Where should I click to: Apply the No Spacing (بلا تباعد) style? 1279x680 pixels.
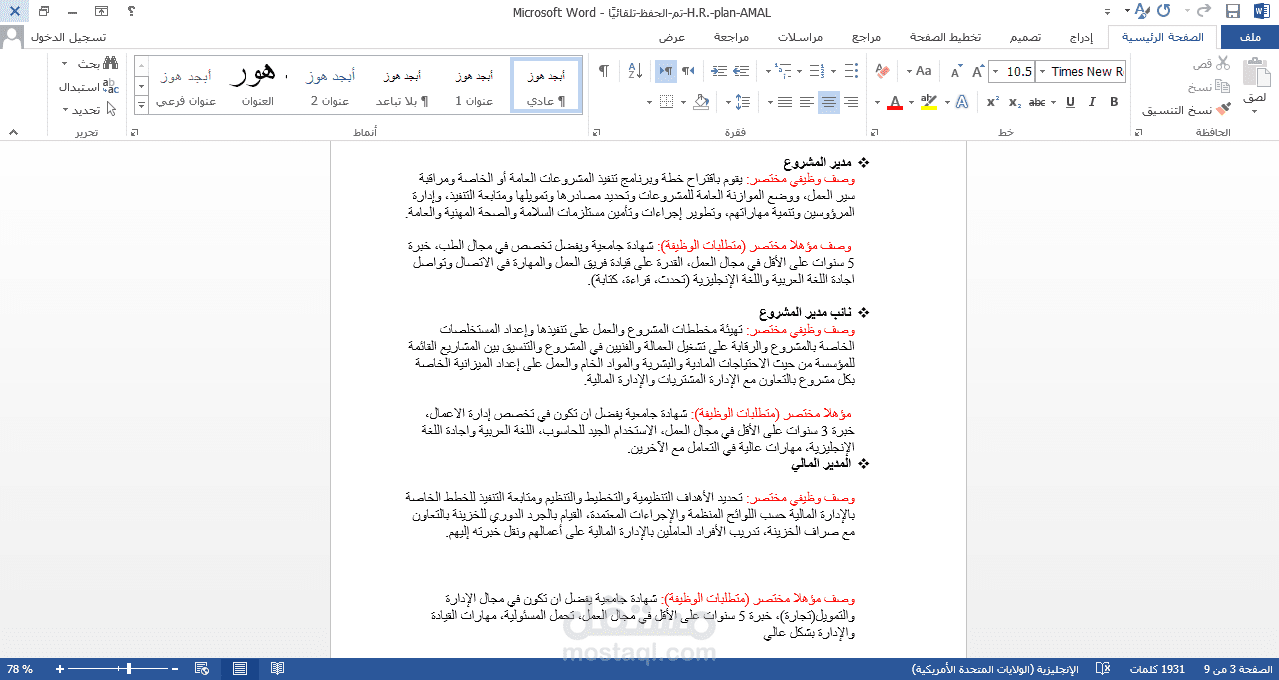point(402,85)
